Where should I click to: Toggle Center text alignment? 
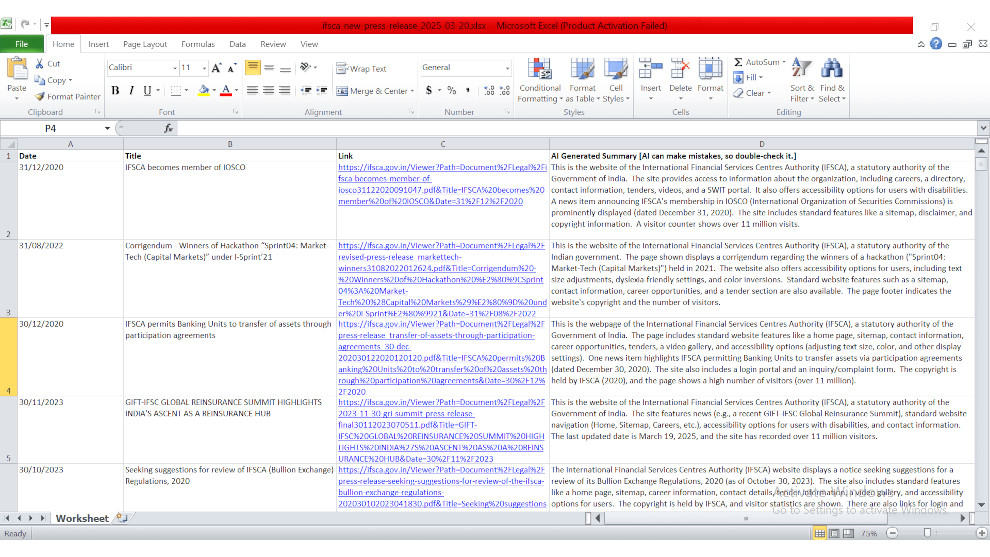(269, 90)
